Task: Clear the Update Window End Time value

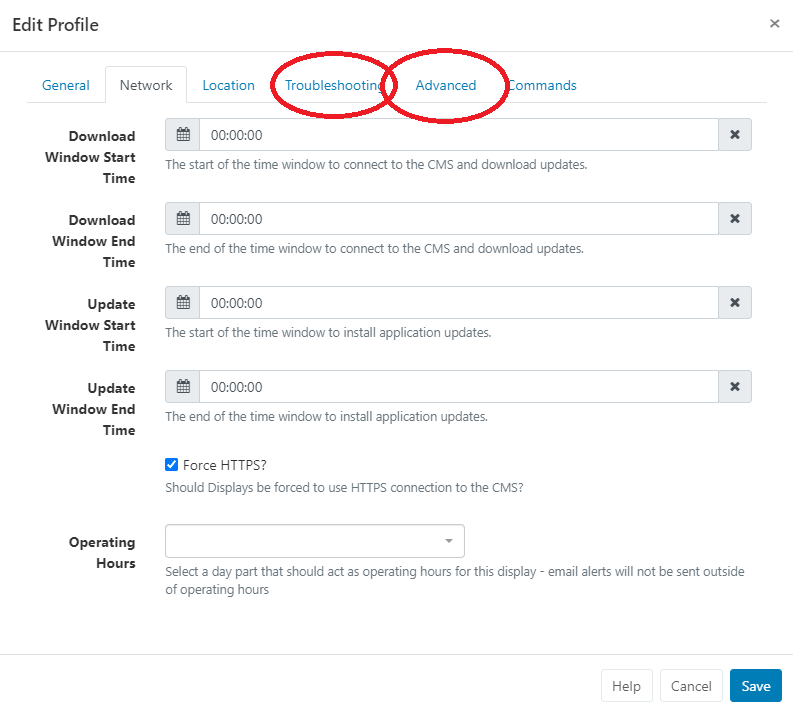Action: [735, 387]
